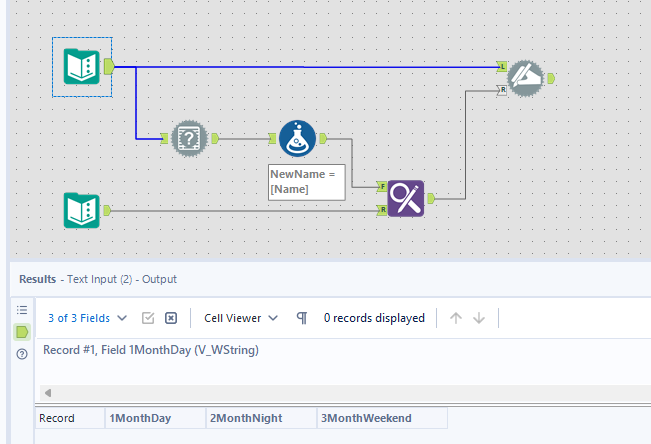
Task: Select the Record column header
Action: tap(70, 418)
